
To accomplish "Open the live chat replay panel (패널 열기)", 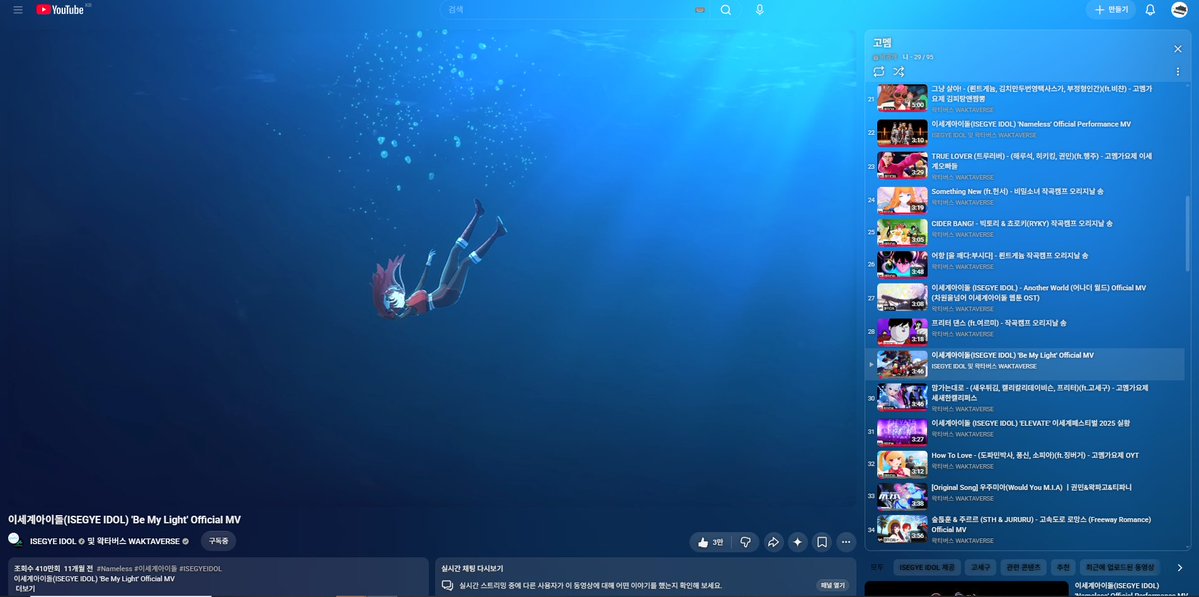I will pyautogui.click(x=833, y=586).
